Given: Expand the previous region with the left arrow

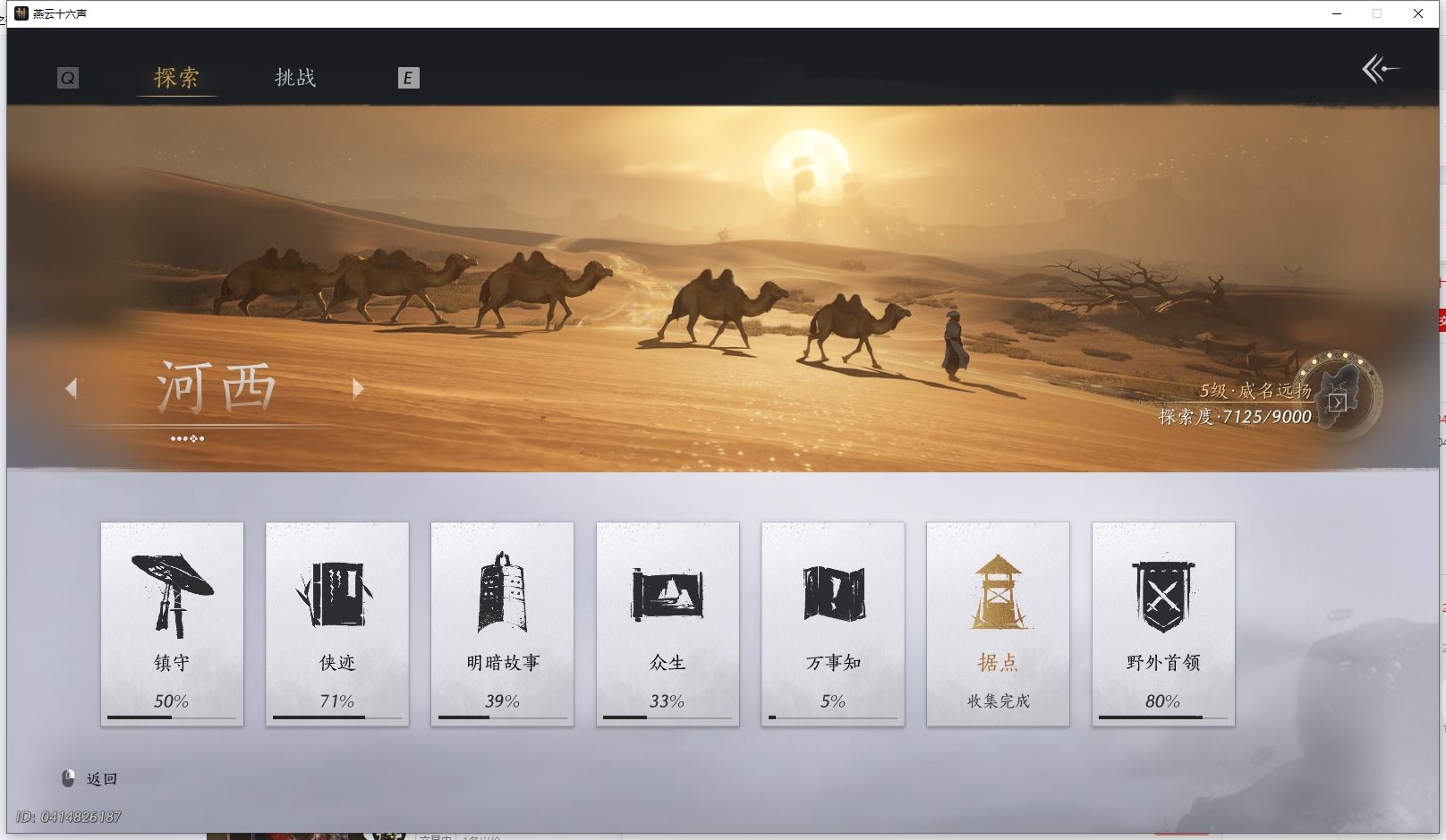Looking at the screenshot, I should pos(71,388).
